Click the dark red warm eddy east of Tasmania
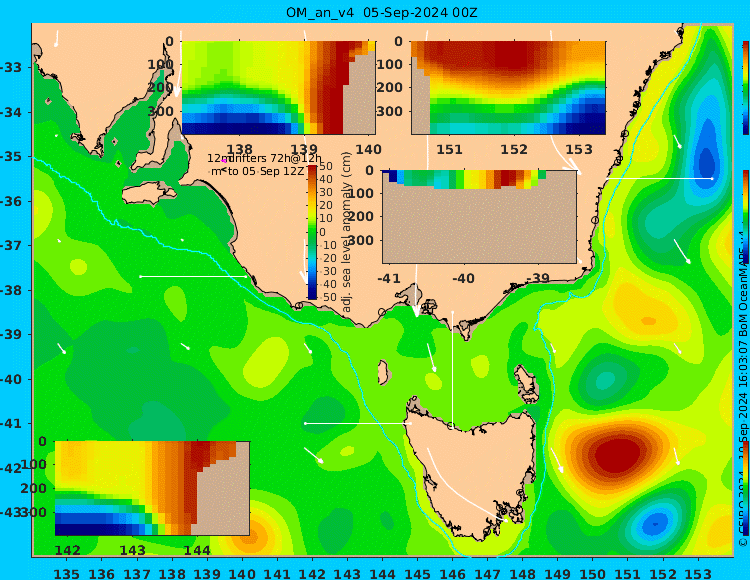The width and height of the screenshot is (750, 580). [616, 455]
